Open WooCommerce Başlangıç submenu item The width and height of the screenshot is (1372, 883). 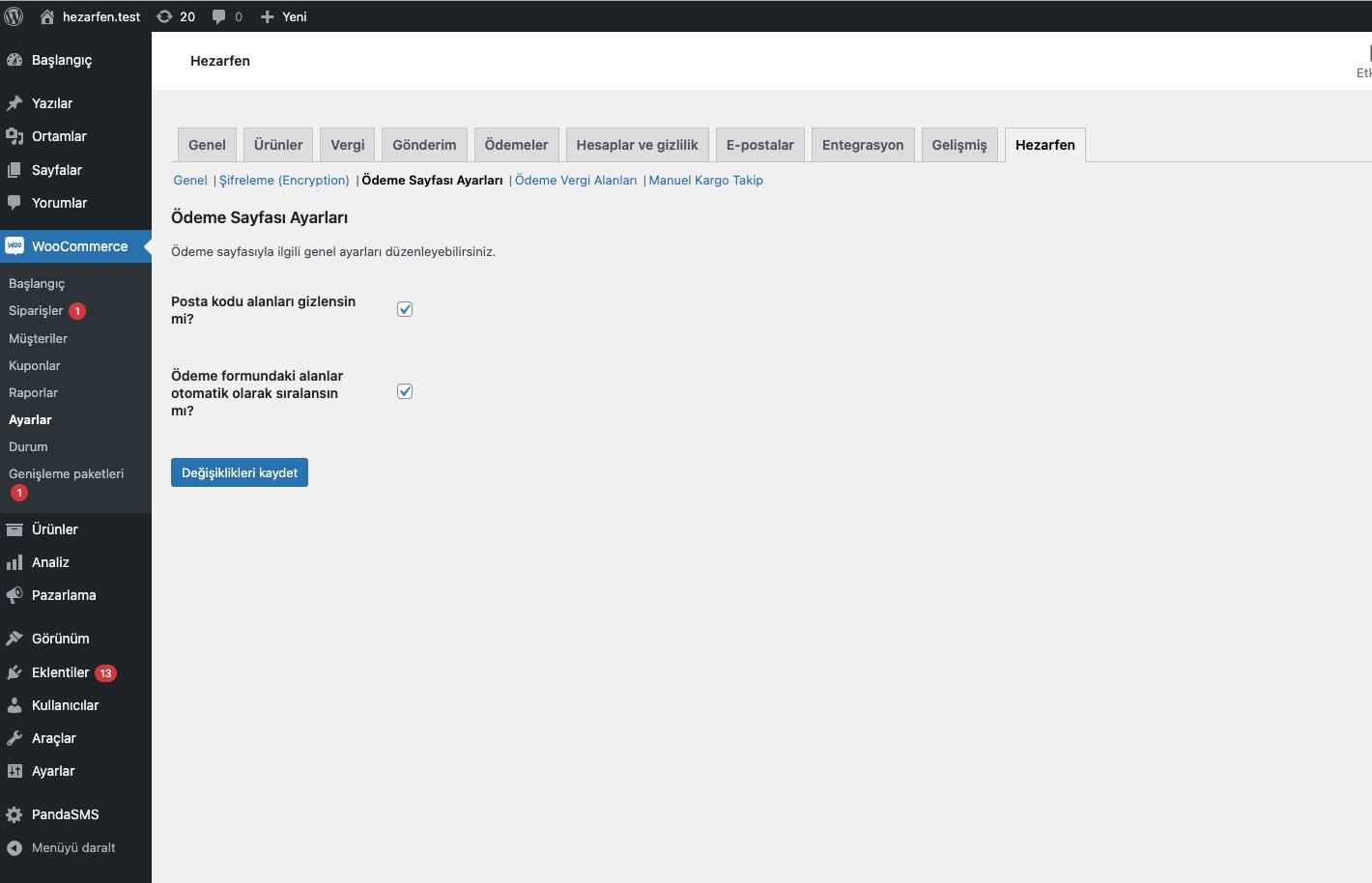37,284
